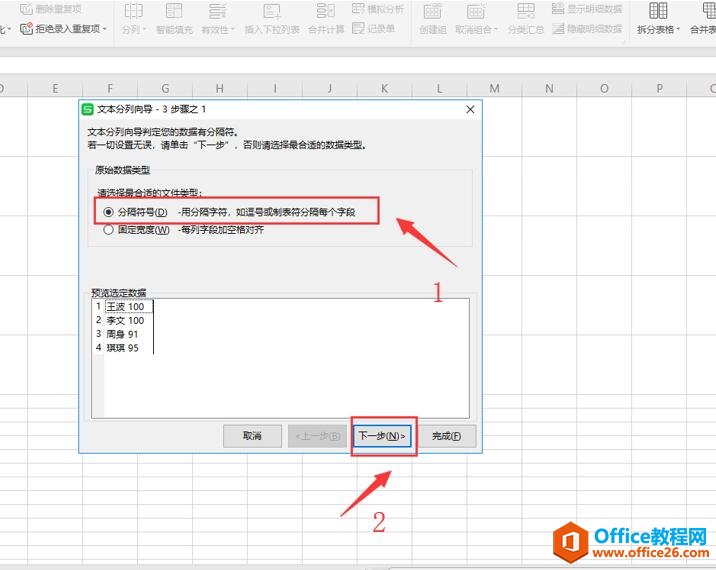Select column N header
The image size is (716, 570).
click(x=549, y=89)
